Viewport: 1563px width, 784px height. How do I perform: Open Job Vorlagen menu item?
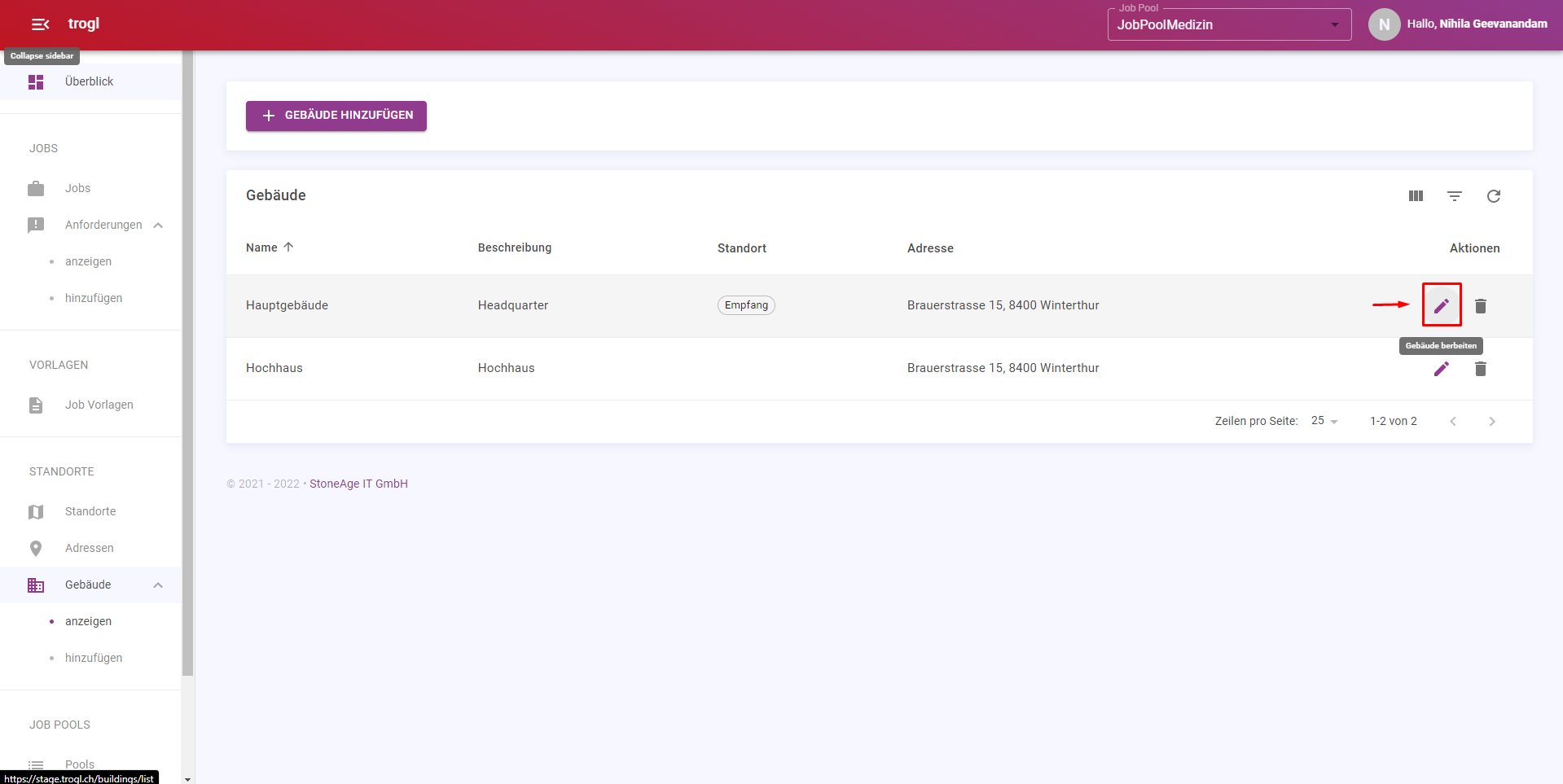99,405
